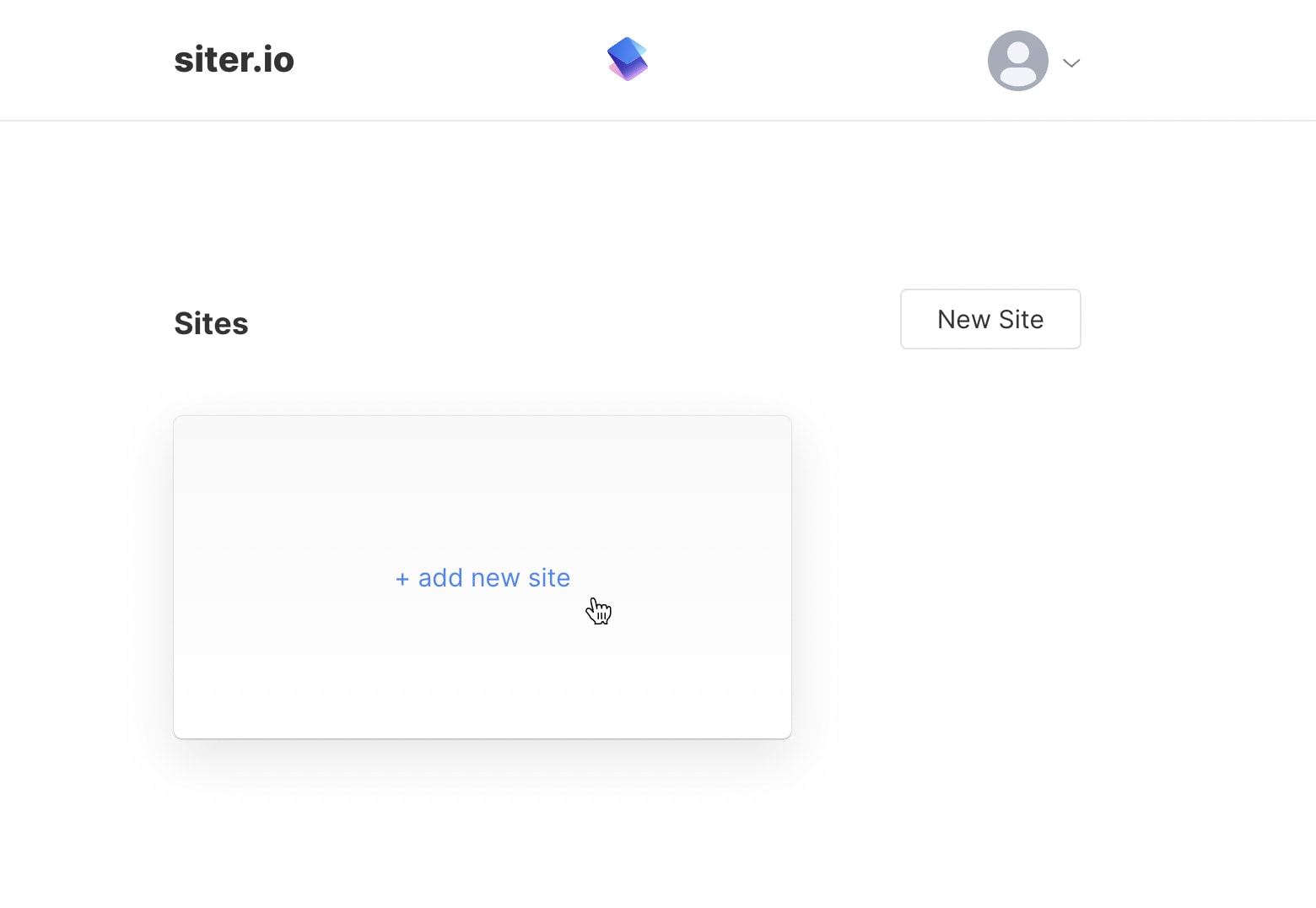Click the word 'Sites' above the card
This screenshot has width=1316, height=908.
(x=211, y=323)
